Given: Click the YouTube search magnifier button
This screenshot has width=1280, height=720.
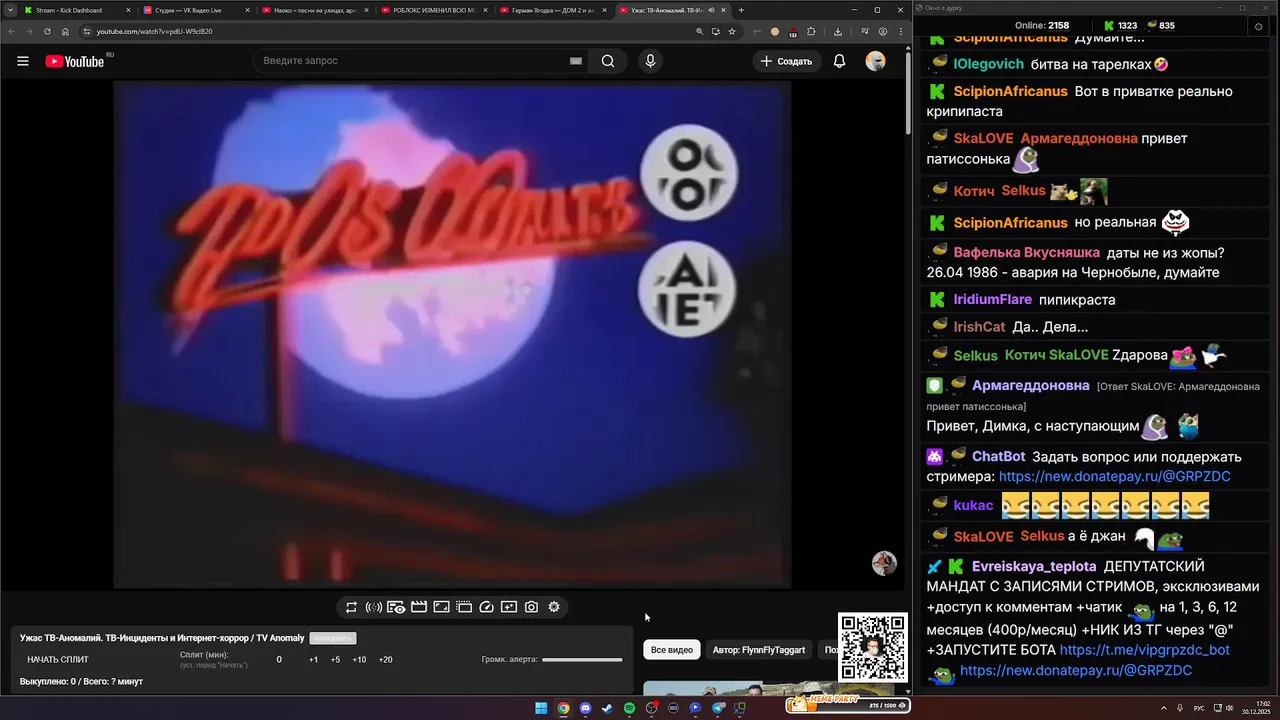Looking at the screenshot, I should coord(608,61).
